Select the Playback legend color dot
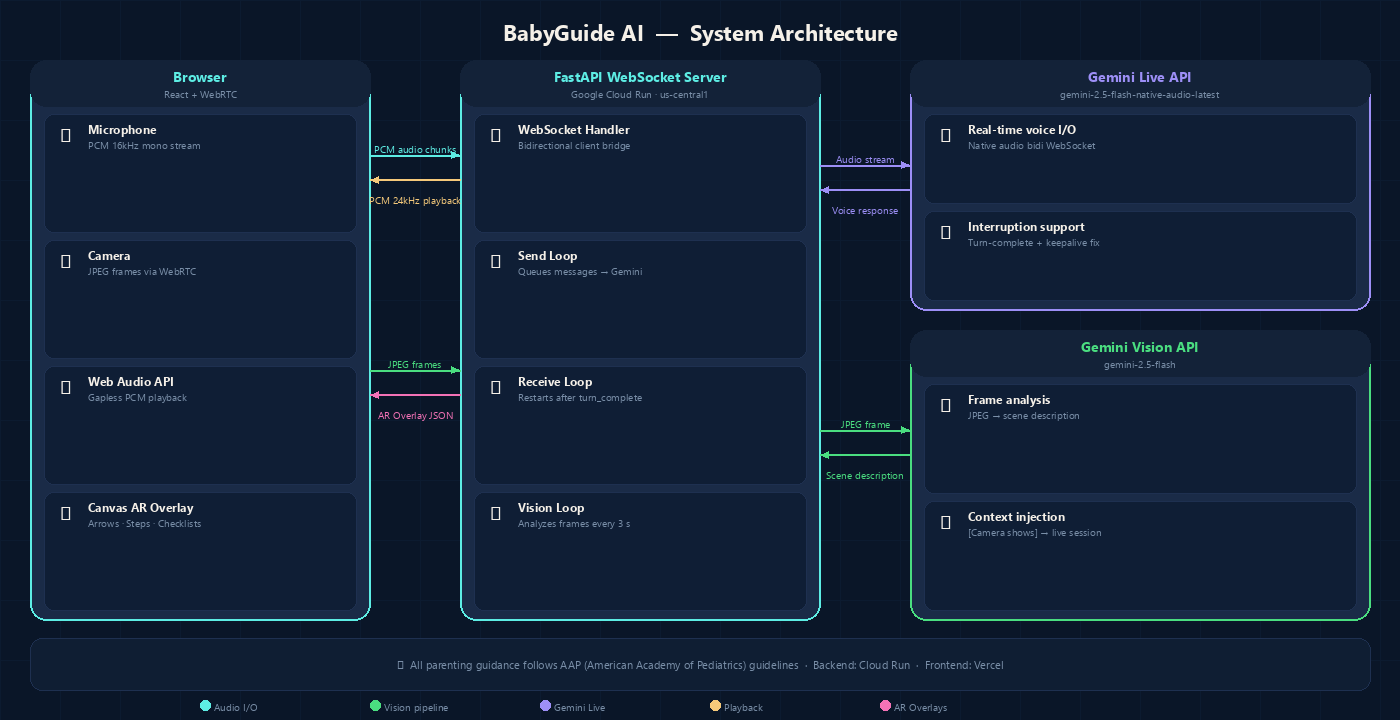 (716, 706)
